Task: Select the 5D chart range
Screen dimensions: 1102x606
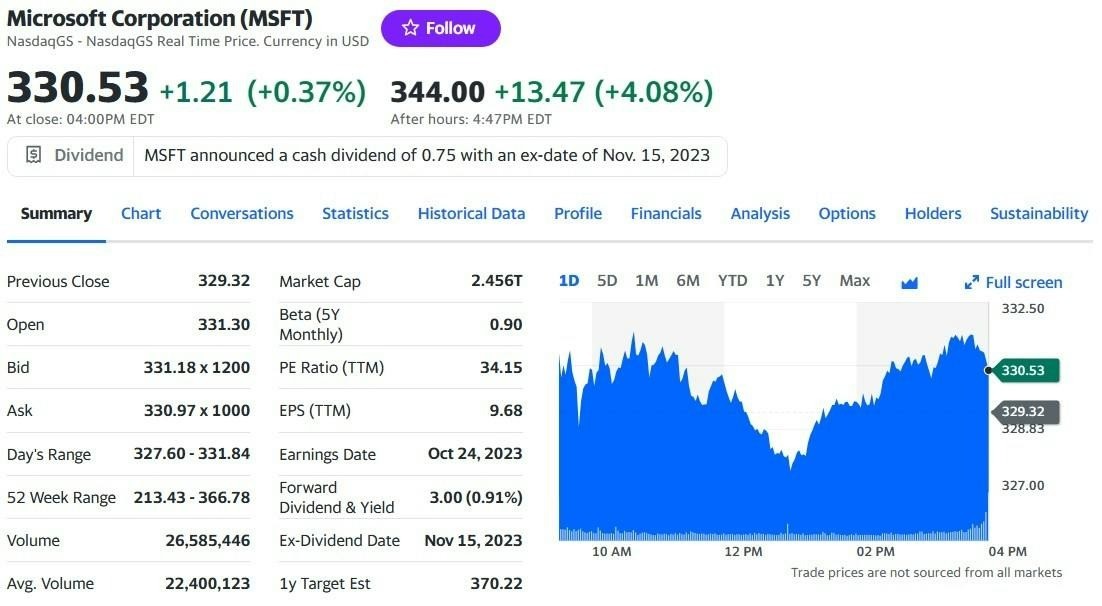Action: (x=607, y=281)
